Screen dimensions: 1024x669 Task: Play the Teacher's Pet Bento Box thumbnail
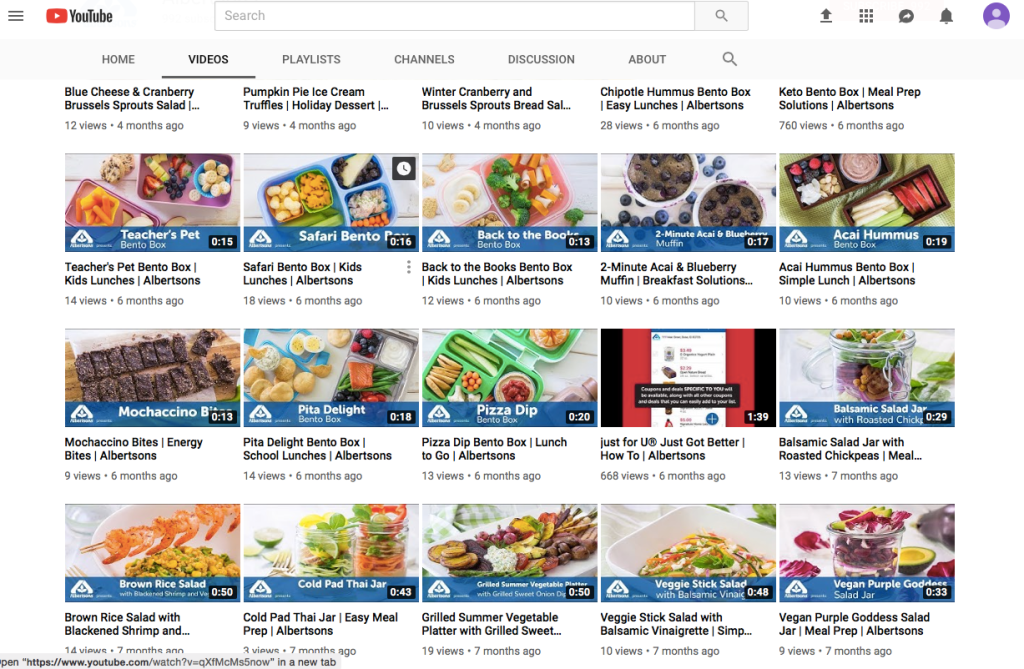coord(152,202)
